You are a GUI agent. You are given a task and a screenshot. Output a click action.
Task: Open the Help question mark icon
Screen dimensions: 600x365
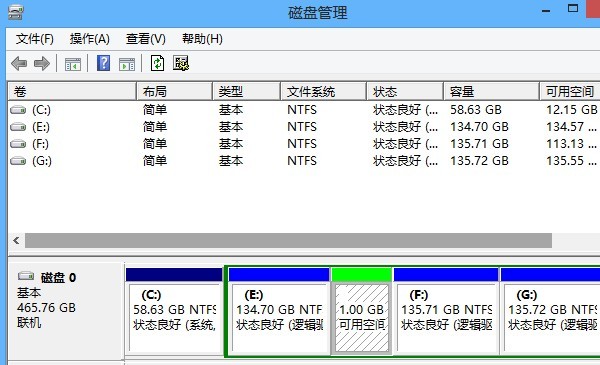[103, 63]
